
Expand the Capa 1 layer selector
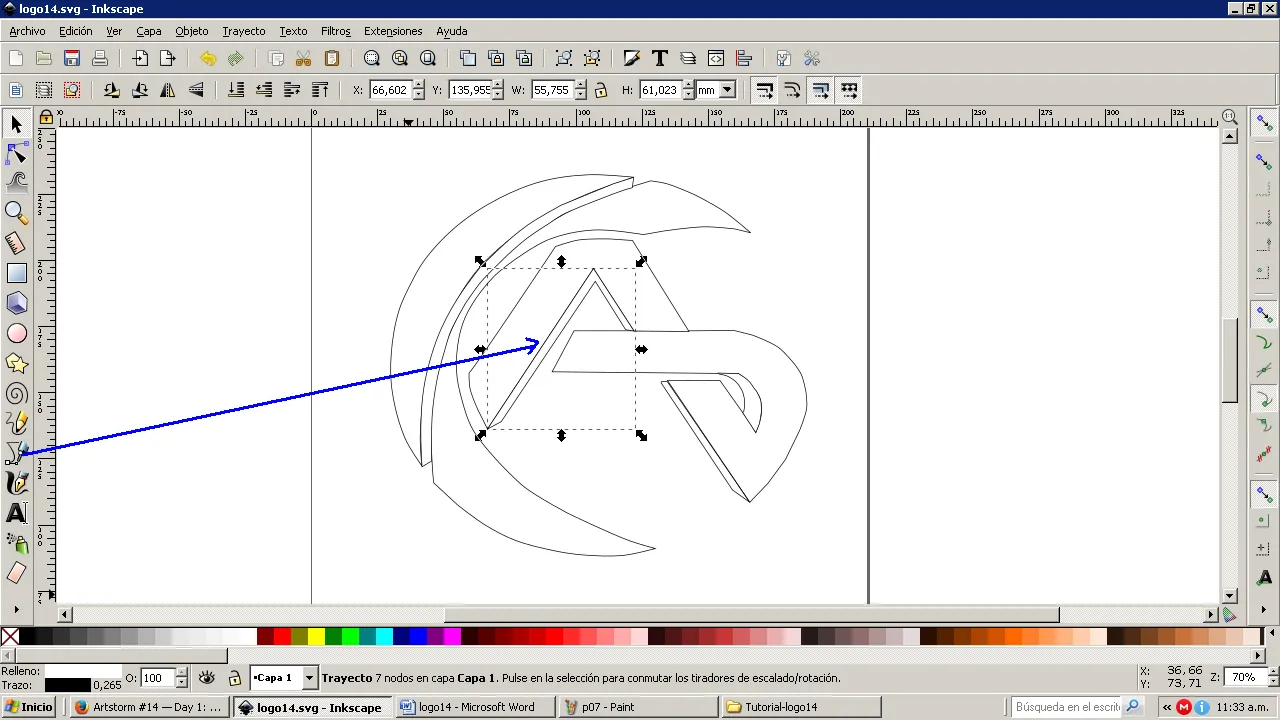[x=309, y=678]
